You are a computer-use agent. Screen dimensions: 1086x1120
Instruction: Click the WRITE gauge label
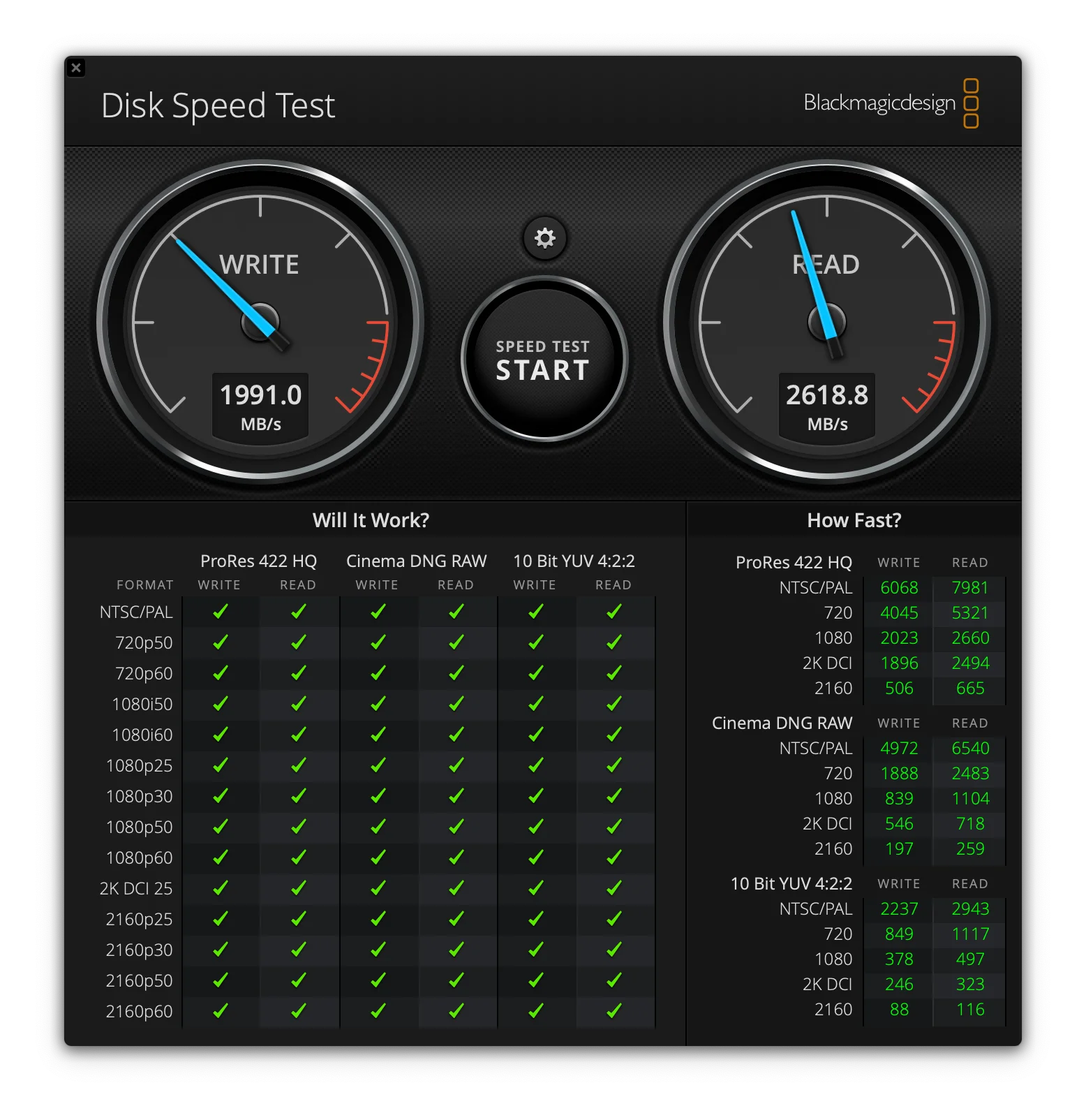pos(259,265)
